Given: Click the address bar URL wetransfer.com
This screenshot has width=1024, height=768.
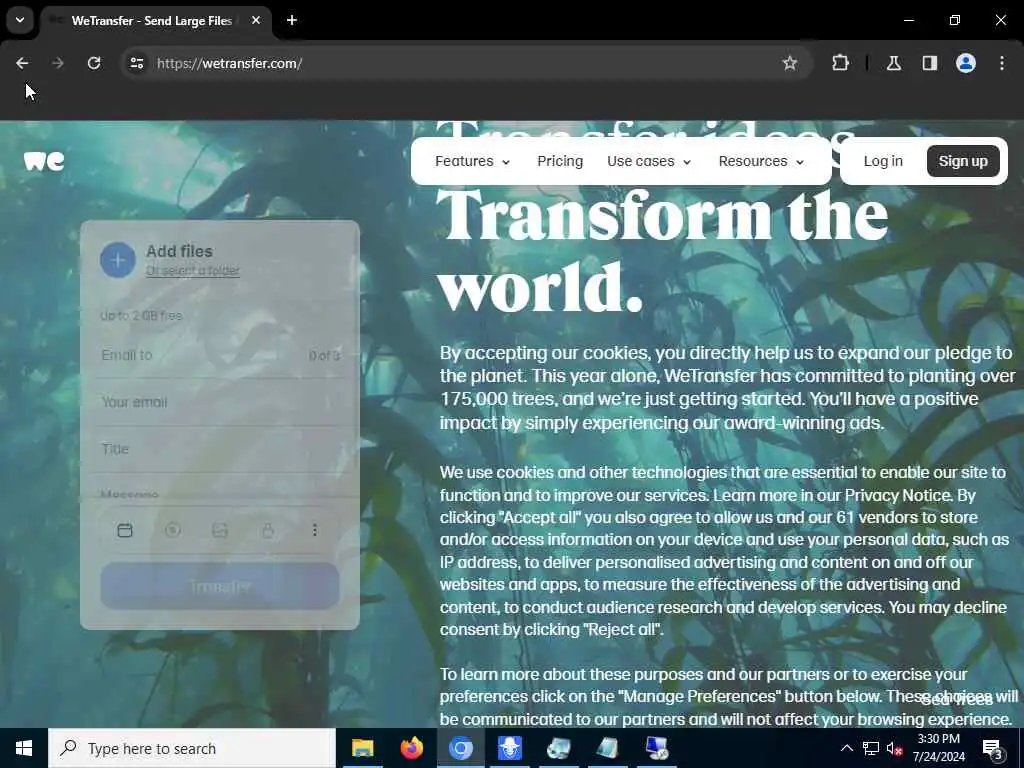Looking at the screenshot, I should coord(229,63).
